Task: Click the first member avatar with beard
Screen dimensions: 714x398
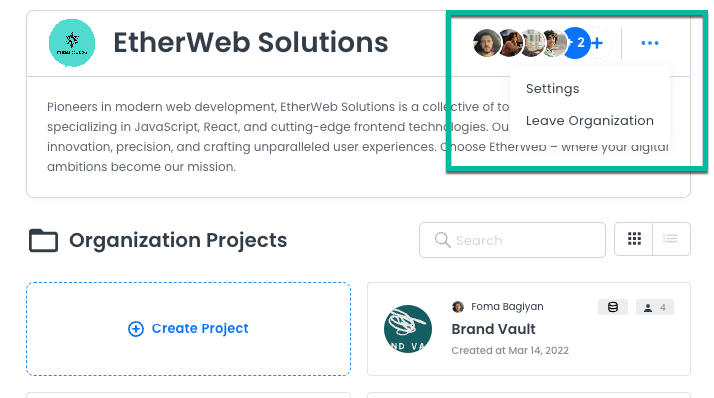Action: click(x=487, y=43)
